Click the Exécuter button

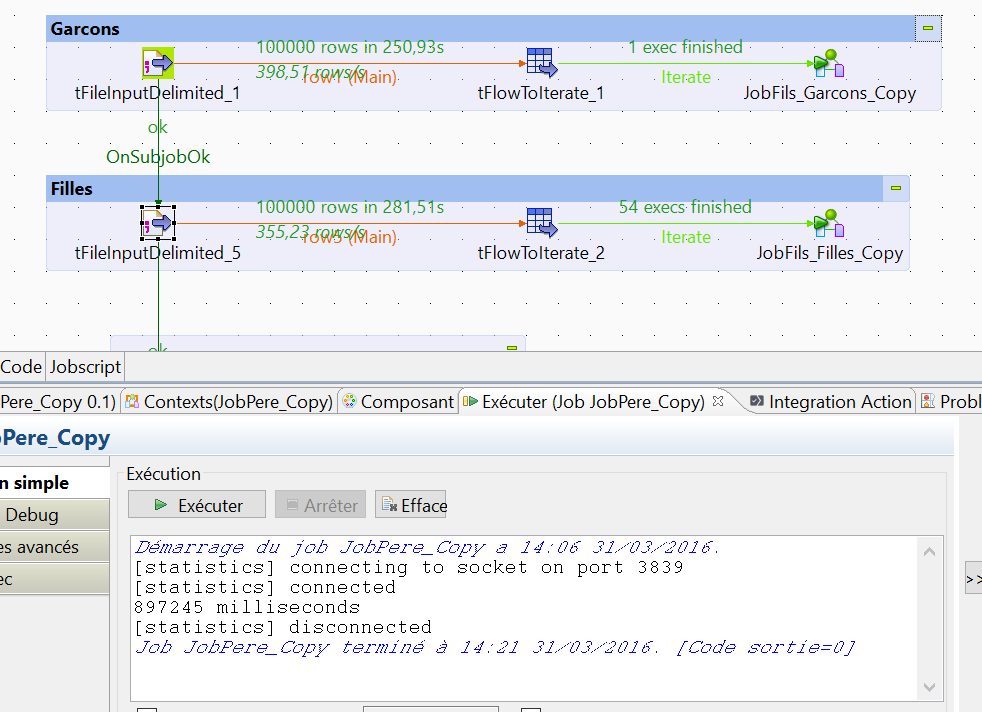click(x=196, y=504)
